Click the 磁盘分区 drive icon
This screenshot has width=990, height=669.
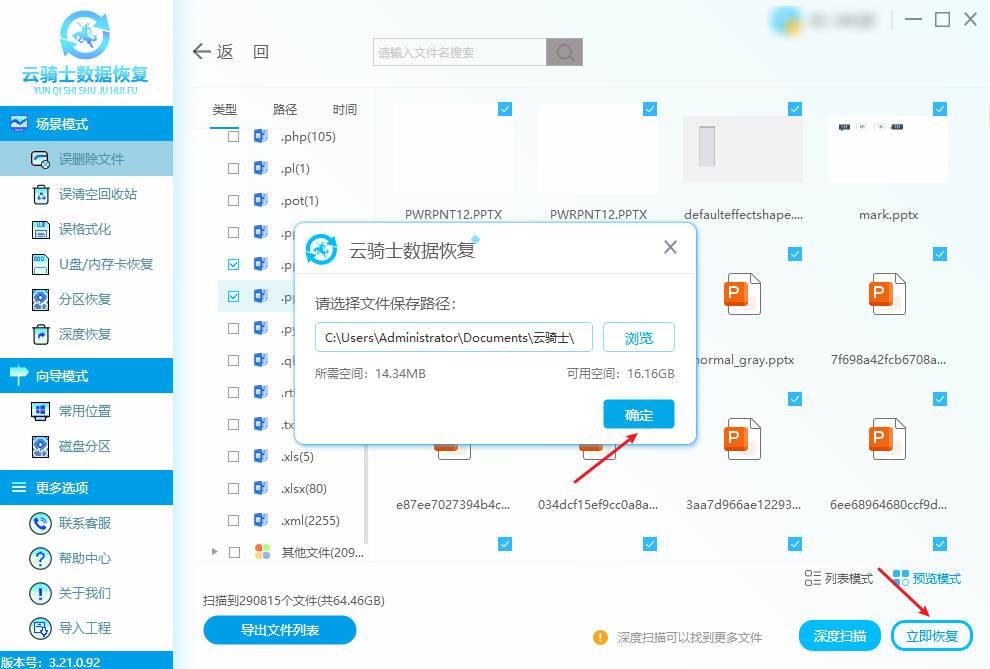coord(40,446)
